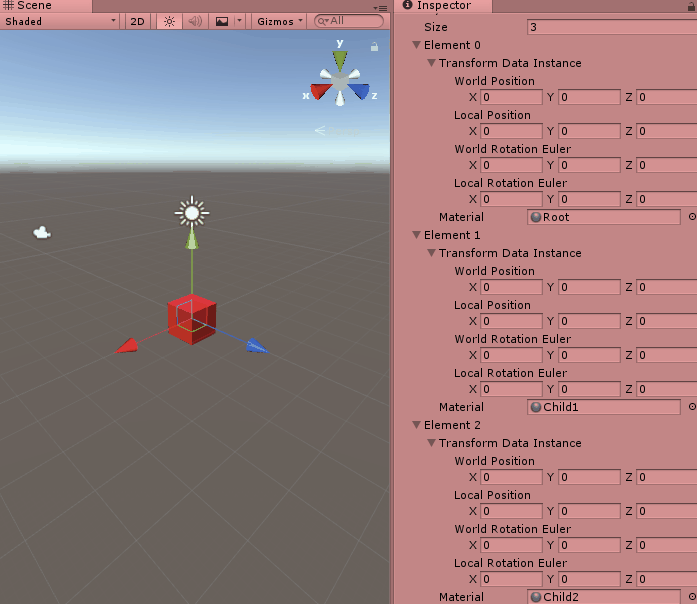Open object picker for Child2 material

point(692,596)
